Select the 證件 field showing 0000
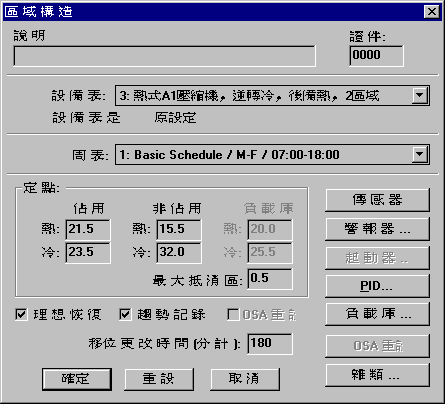This screenshot has height=404, width=445. tap(376, 56)
